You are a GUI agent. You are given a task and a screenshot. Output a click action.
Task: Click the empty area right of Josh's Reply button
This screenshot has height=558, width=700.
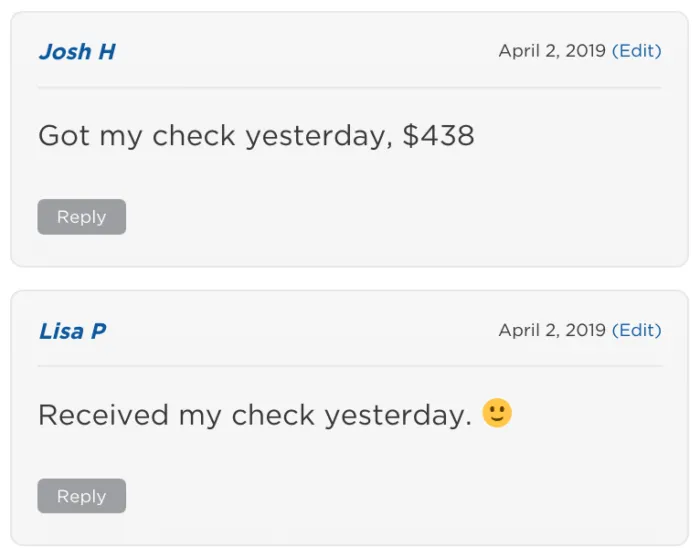400,217
